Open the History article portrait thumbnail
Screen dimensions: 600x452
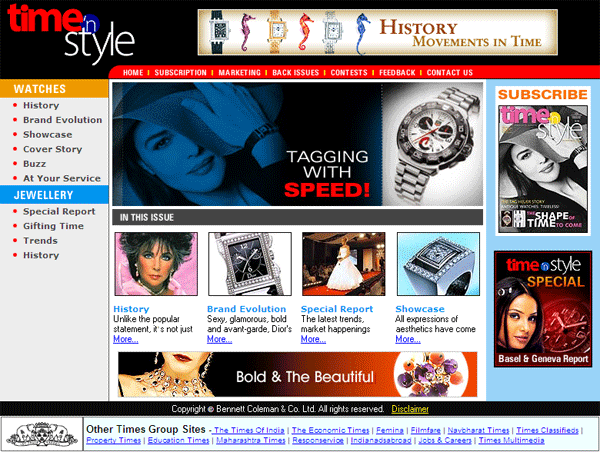(x=156, y=264)
